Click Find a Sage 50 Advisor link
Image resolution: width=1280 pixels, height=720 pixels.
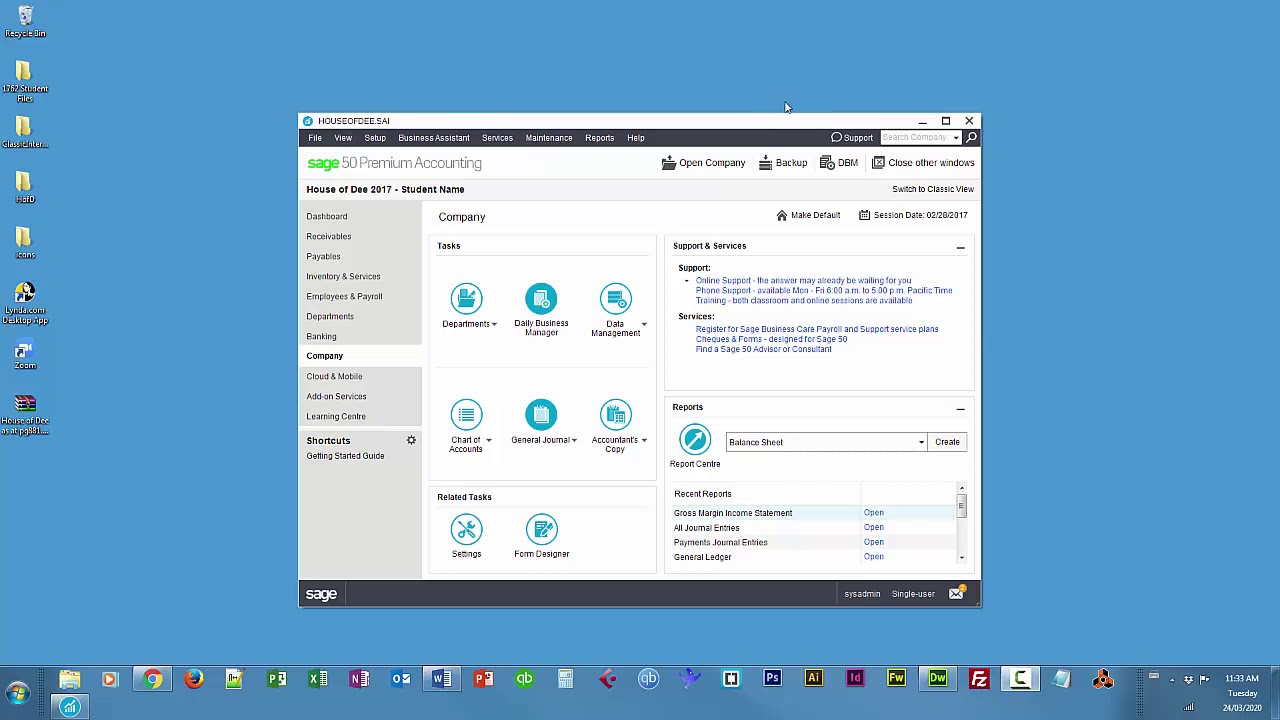(764, 349)
